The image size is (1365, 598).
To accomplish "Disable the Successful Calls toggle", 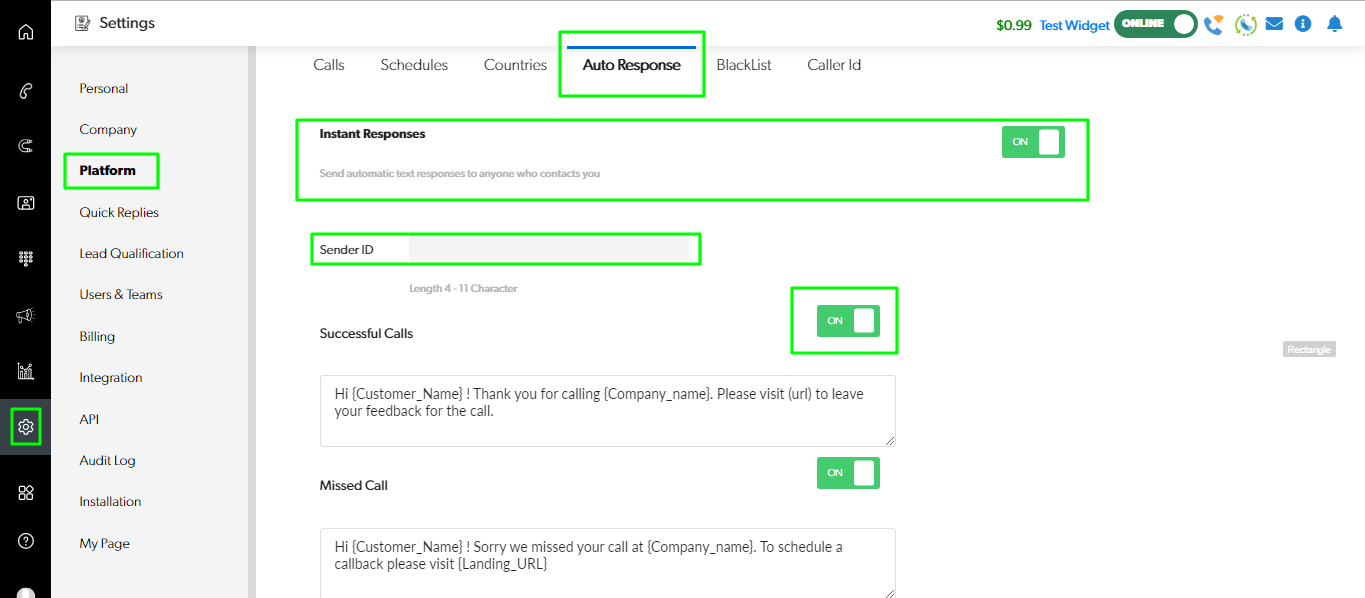I will [848, 321].
